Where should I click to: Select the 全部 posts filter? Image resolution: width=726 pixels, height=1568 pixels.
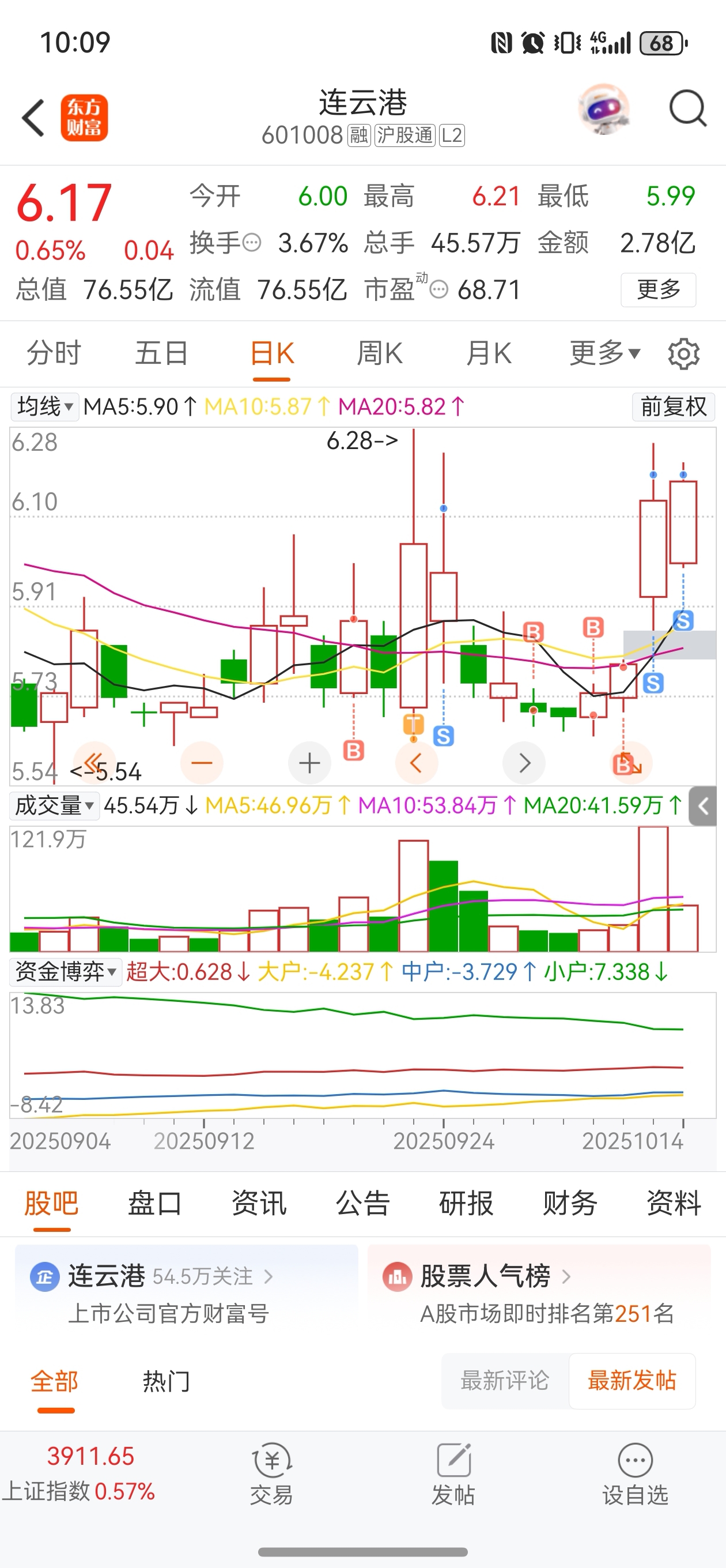55,1381
